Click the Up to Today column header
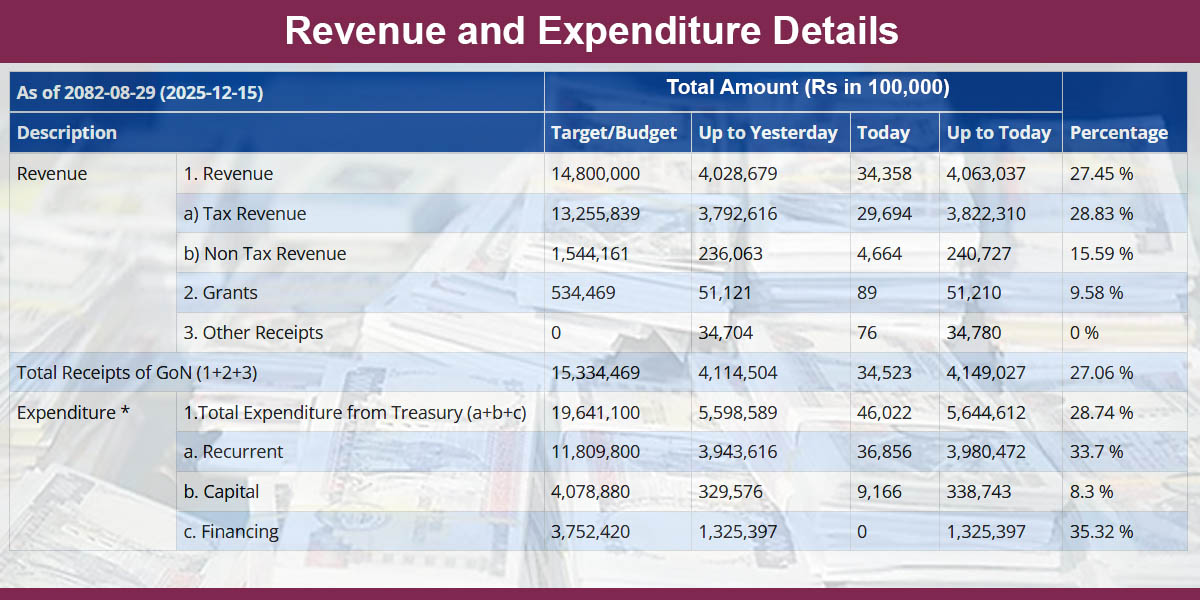Viewport: 1200px width, 600px height. [x=999, y=132]
